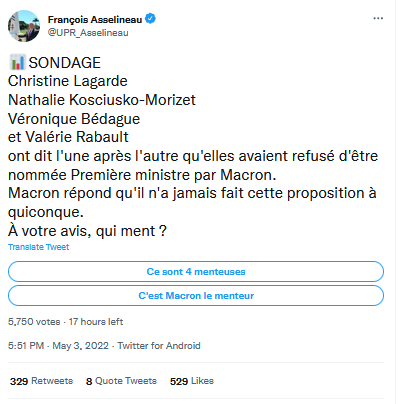Open the François Asselineau display name

95,20
